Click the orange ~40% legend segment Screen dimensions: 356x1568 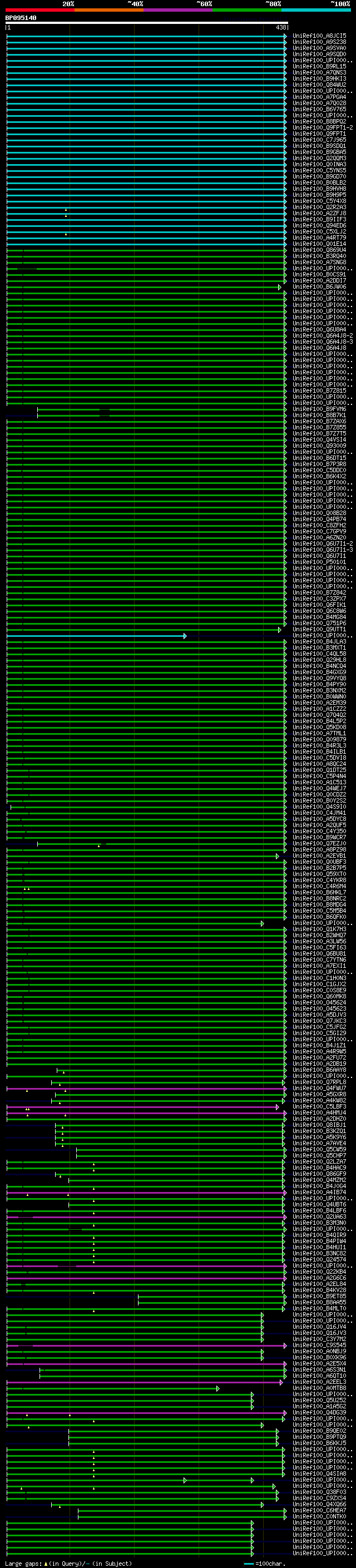(x=109, y=10)
